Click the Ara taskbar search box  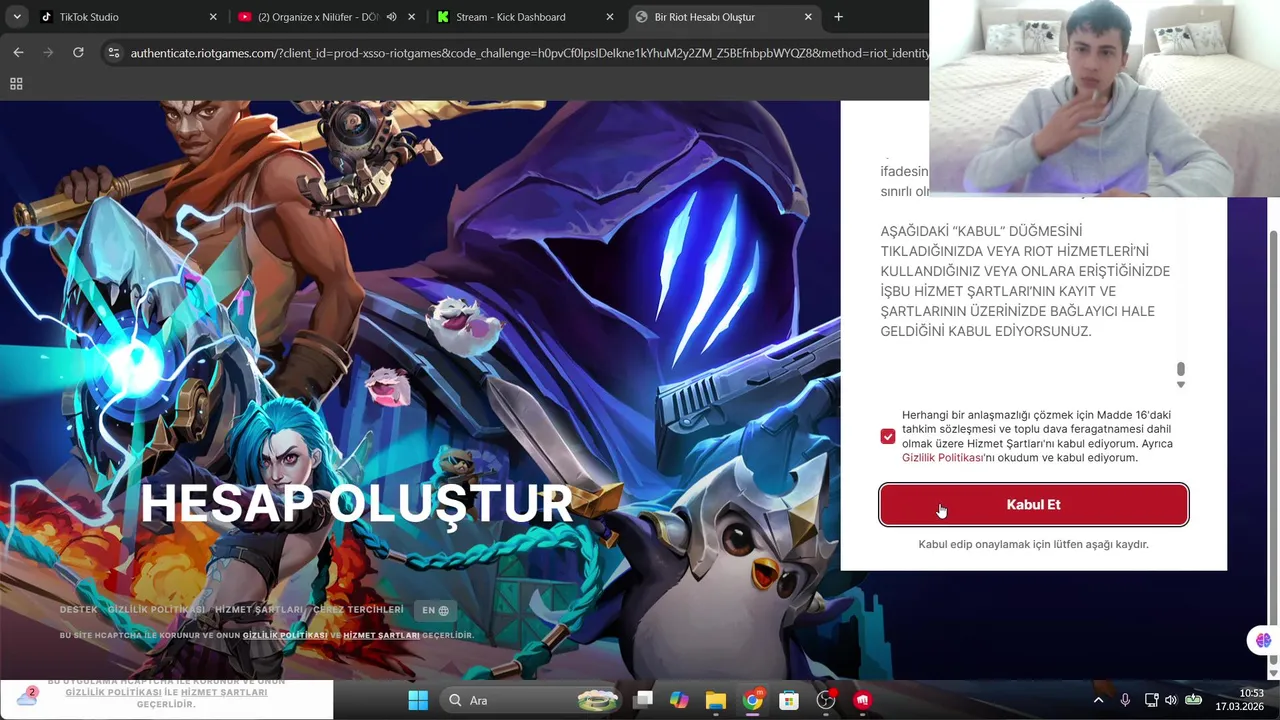532,700
